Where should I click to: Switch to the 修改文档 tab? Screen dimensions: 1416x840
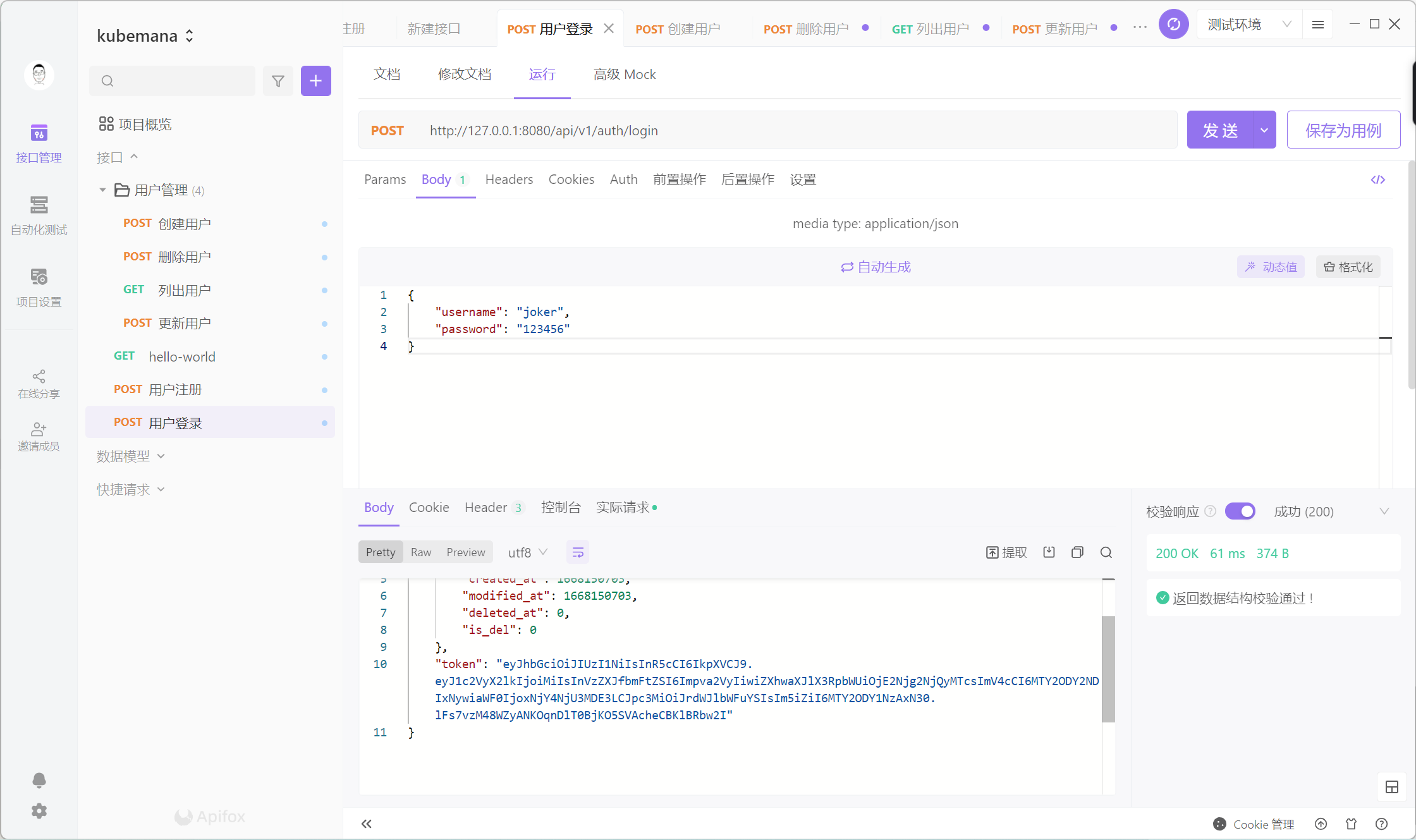click(x=465, y=75)
